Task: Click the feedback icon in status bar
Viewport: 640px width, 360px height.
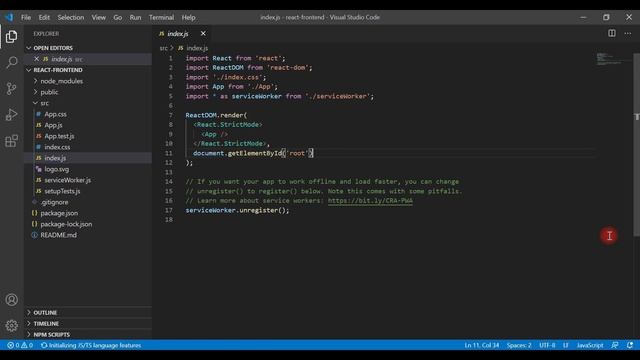Action: click(x=615, y=345)
